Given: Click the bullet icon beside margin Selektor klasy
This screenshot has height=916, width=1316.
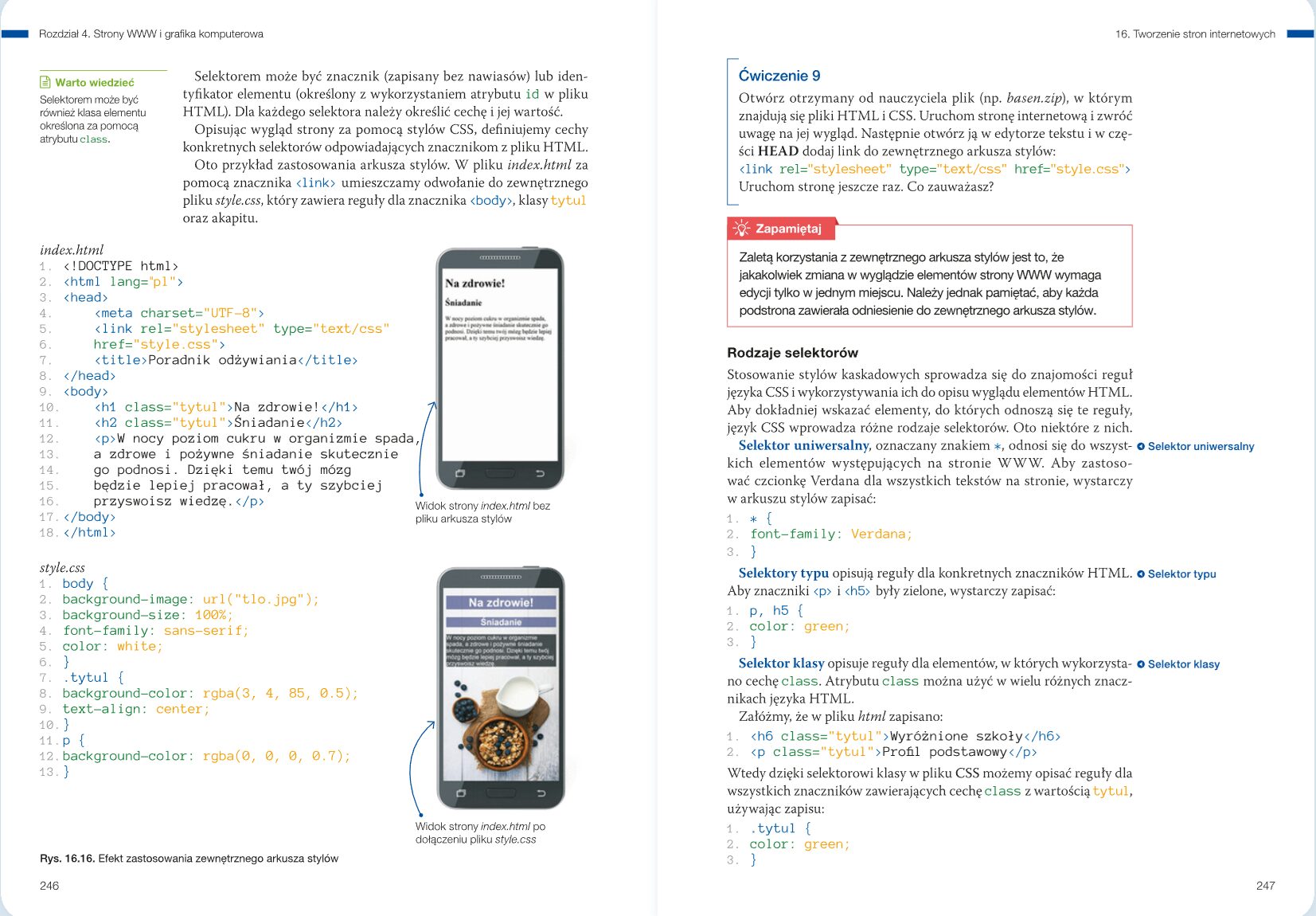Looking at the screenshot, I should (x=1141, y=664).
